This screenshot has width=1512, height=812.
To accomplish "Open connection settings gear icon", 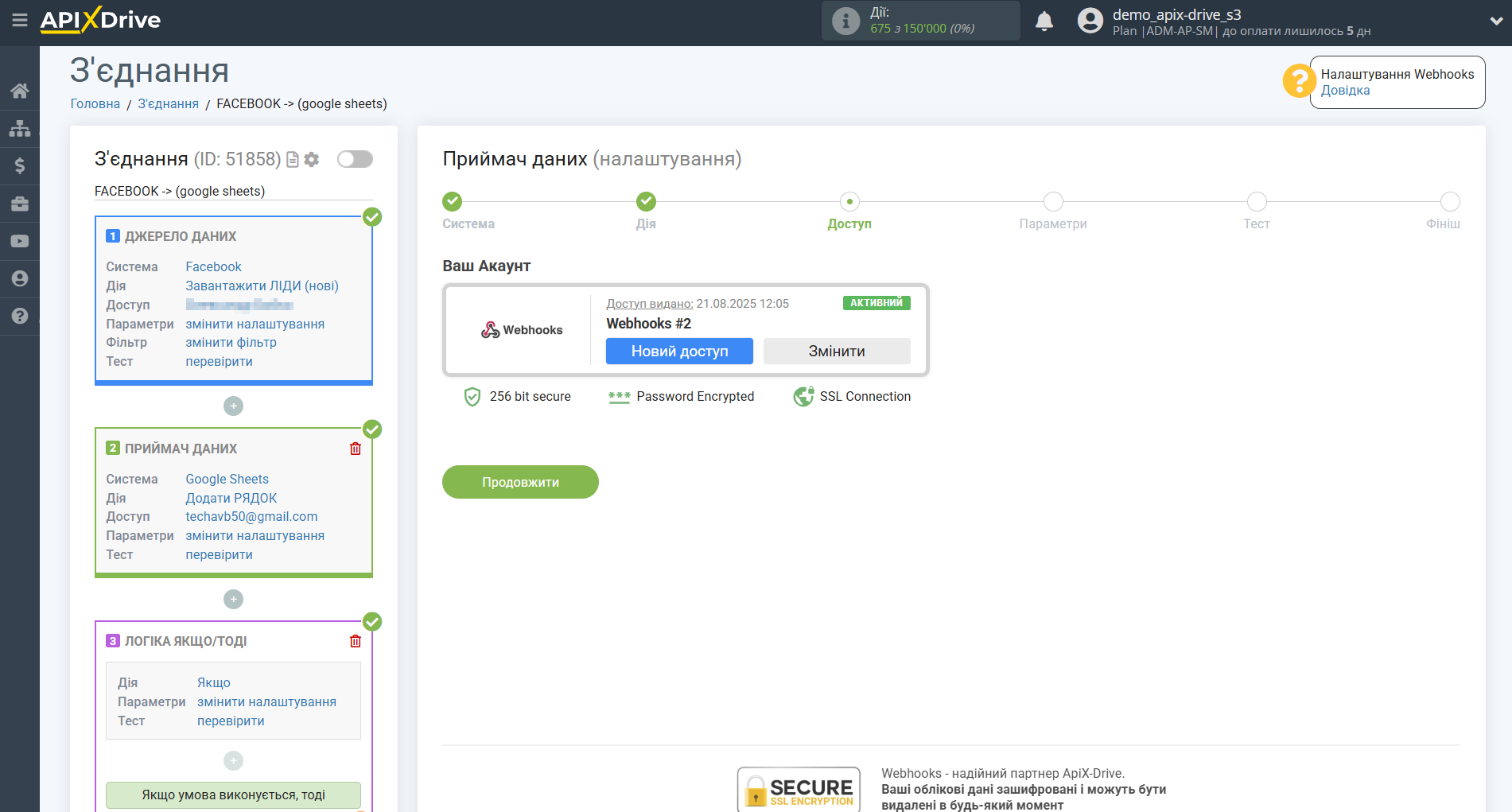I will click(312, 160).
